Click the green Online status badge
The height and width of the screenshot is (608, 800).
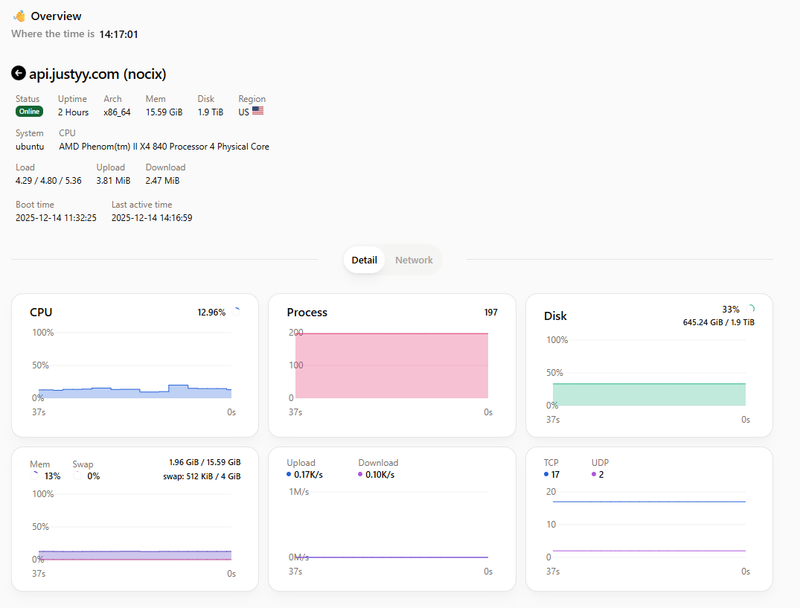tap(29, 112)
